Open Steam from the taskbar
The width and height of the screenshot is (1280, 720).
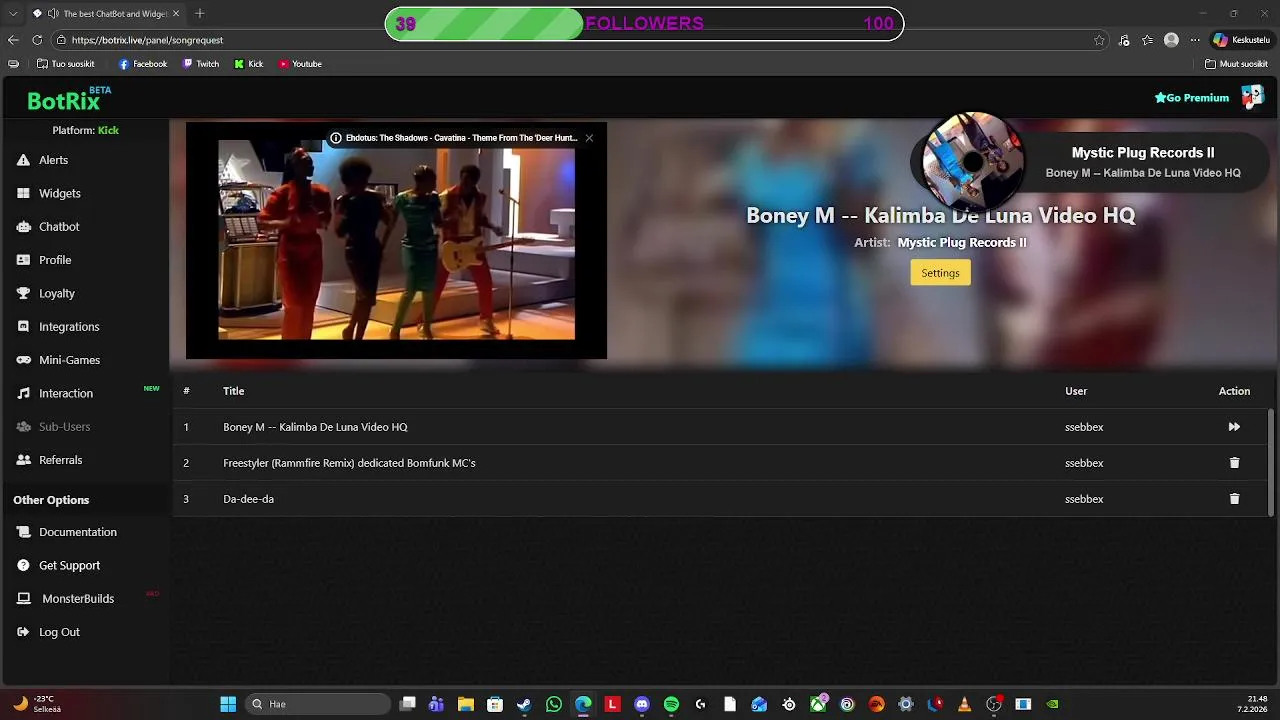524,704
